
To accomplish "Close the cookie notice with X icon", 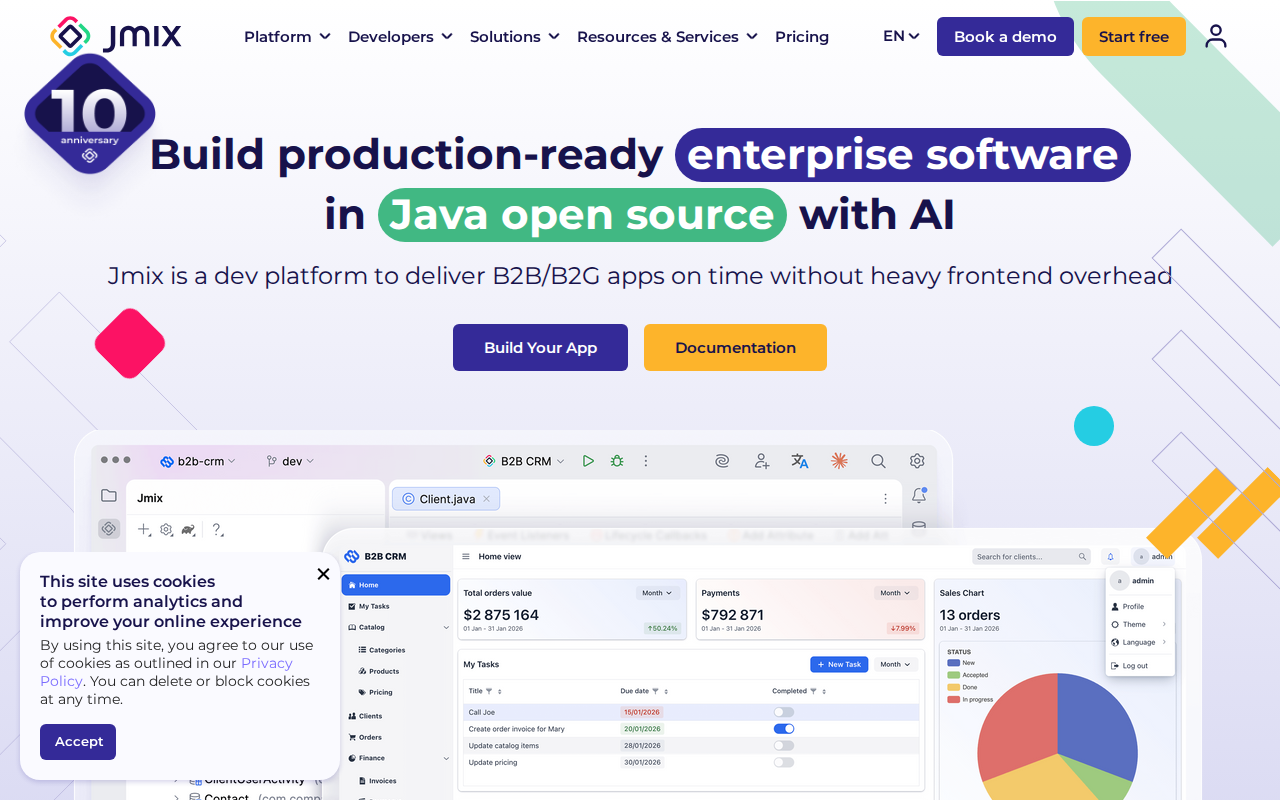I will coord(323,574).
